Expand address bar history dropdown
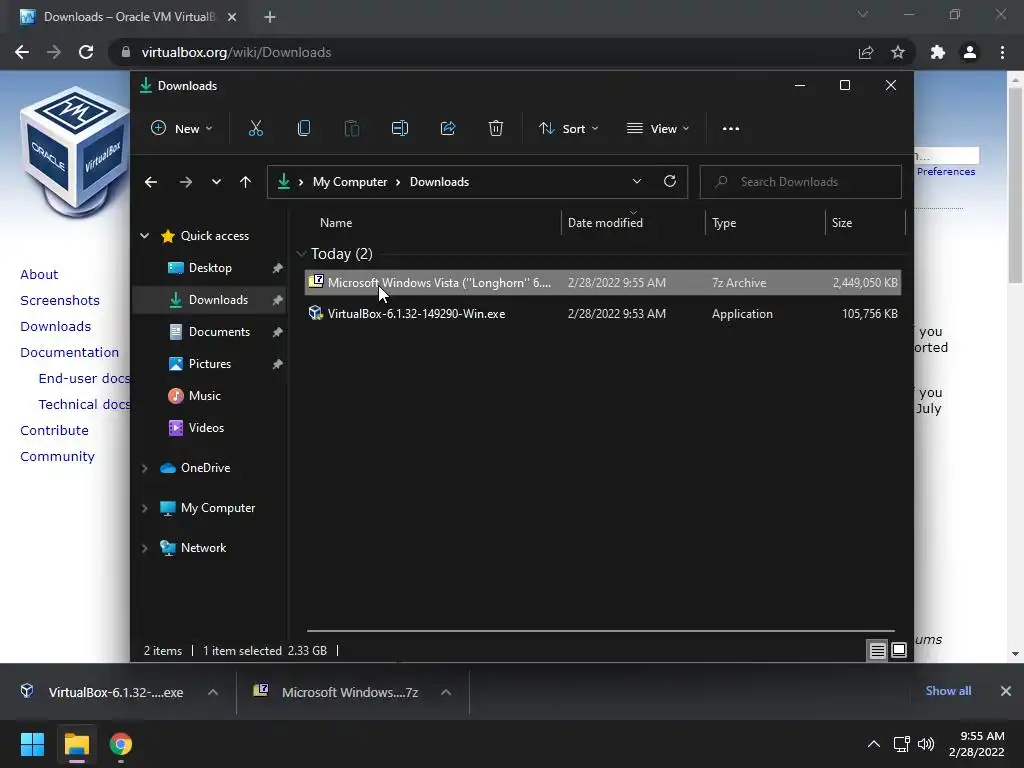Screen dimensions: 1024x768 point(637,182)
